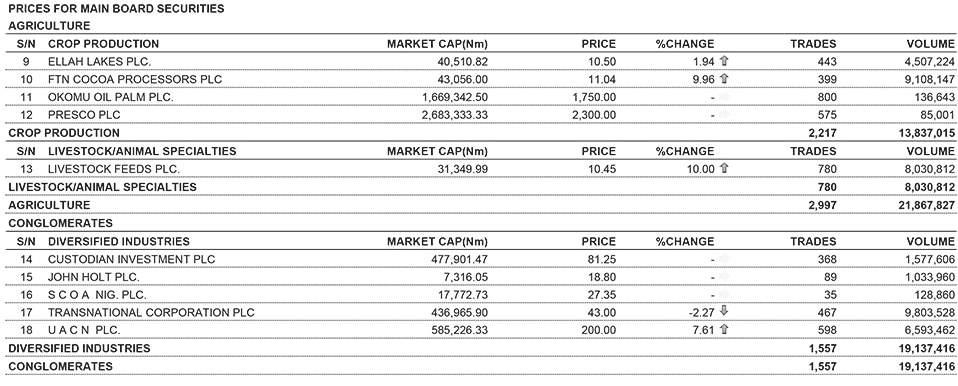Click the VOLUME header in Diversified Industries table

point(931,241)
